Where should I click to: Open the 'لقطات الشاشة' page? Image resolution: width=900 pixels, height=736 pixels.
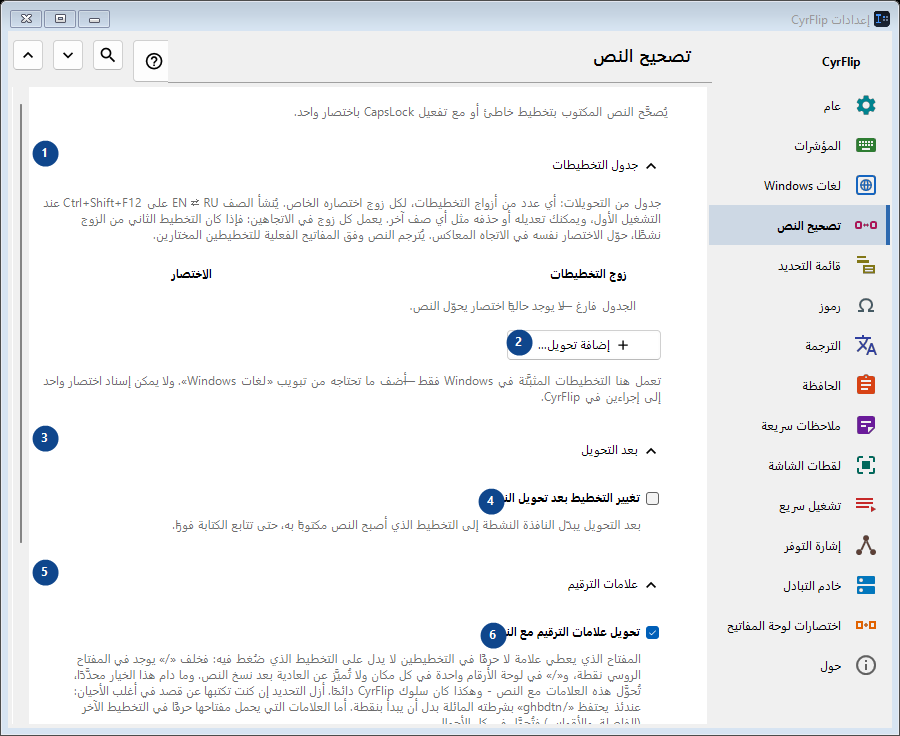pyautogui.click(x=798, y=465)
